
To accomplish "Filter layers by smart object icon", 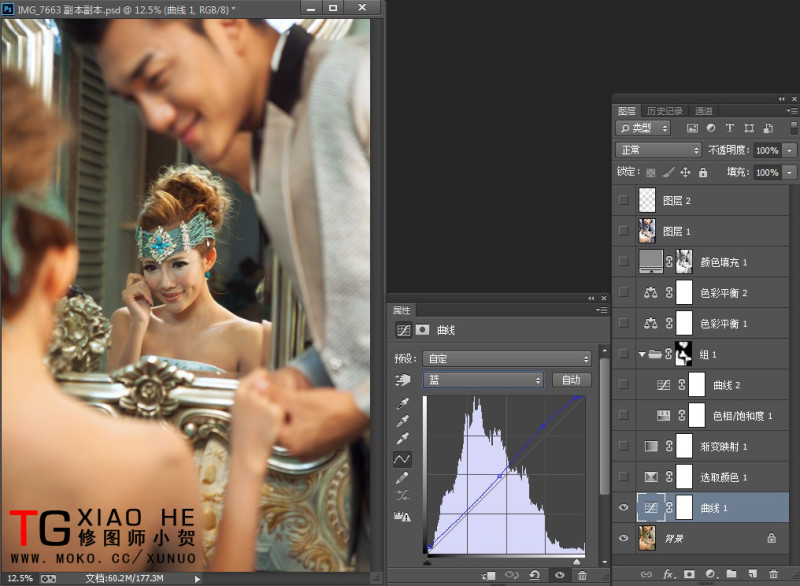I will click(768, 128).
